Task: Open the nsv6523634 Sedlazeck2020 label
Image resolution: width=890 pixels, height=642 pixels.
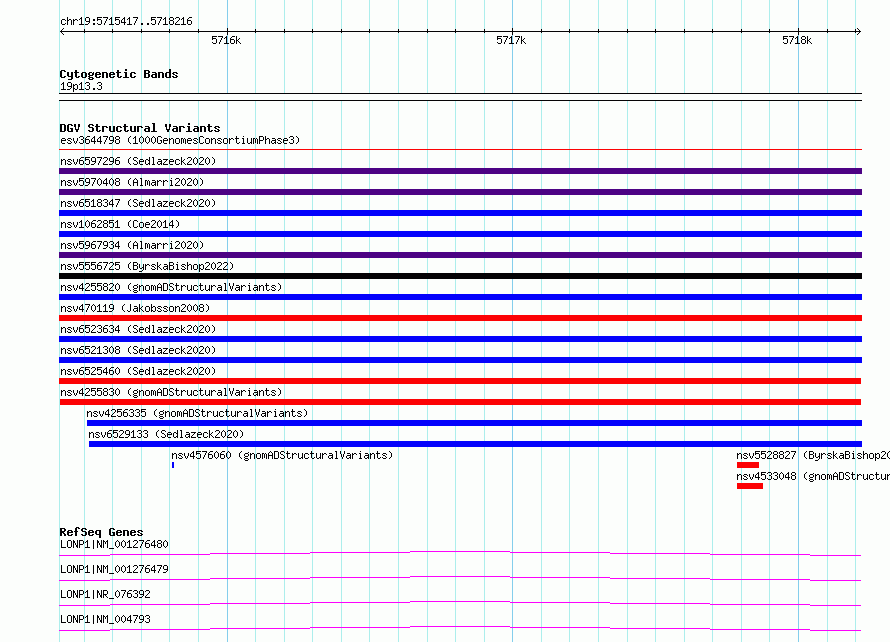Action: (138, 329)
